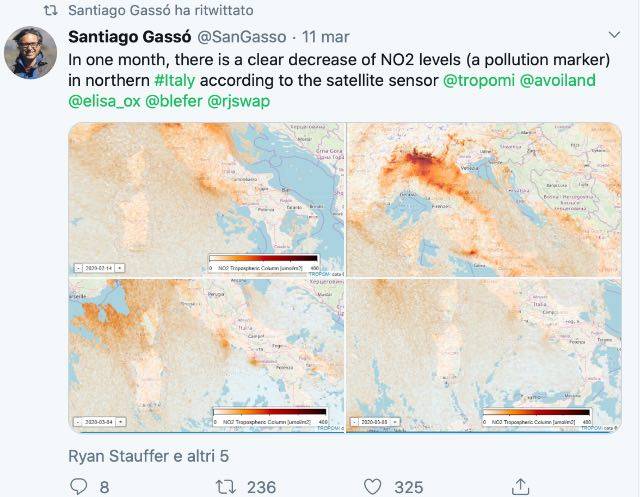Screen dimensions: 640x497
Task: Open Santiago Gassó's round profile photo
Action: click(31, 52)
